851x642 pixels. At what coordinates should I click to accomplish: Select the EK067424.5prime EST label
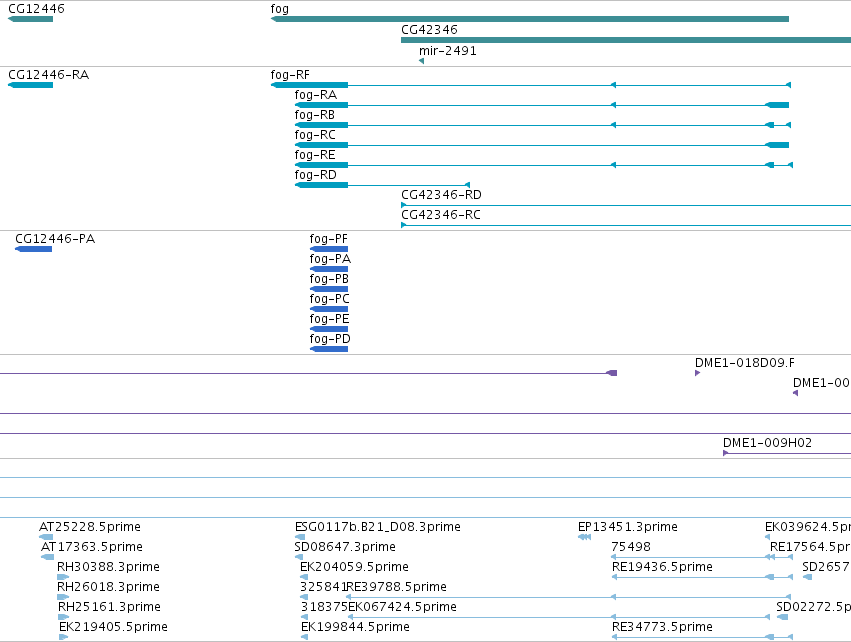(402, 607)
